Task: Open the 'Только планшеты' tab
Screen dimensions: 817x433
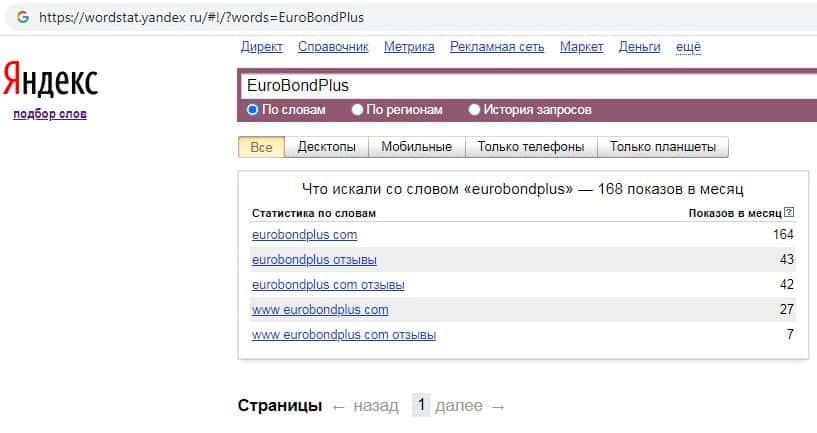Action: [x=663, y=147]
